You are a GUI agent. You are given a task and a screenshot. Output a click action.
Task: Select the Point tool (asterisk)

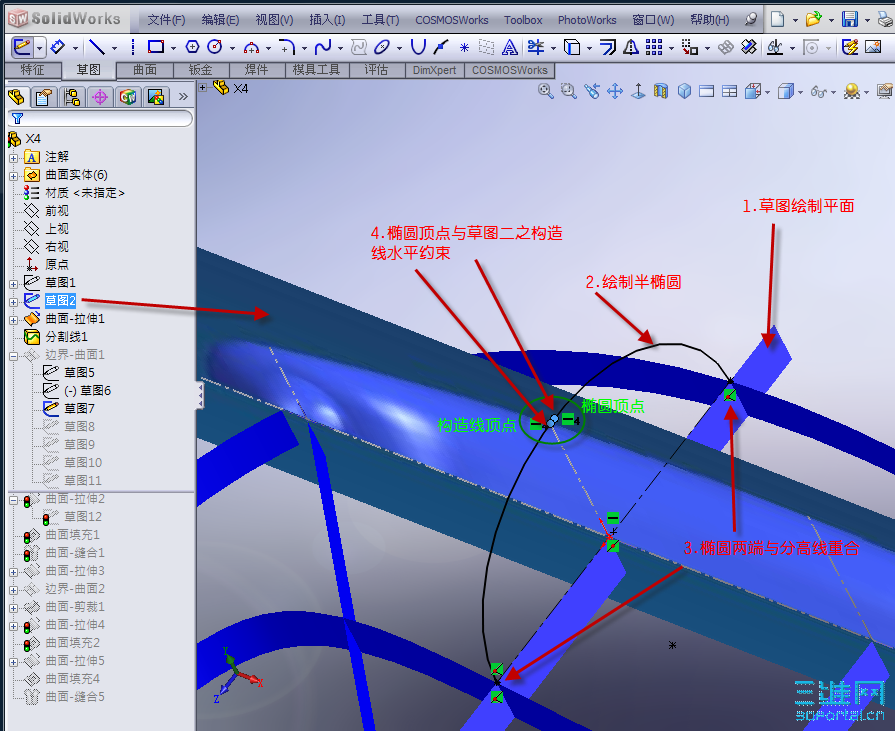[464, 47]
